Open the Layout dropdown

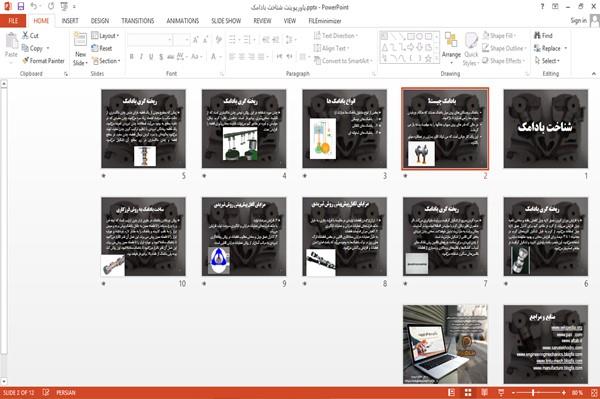[105, 36]
